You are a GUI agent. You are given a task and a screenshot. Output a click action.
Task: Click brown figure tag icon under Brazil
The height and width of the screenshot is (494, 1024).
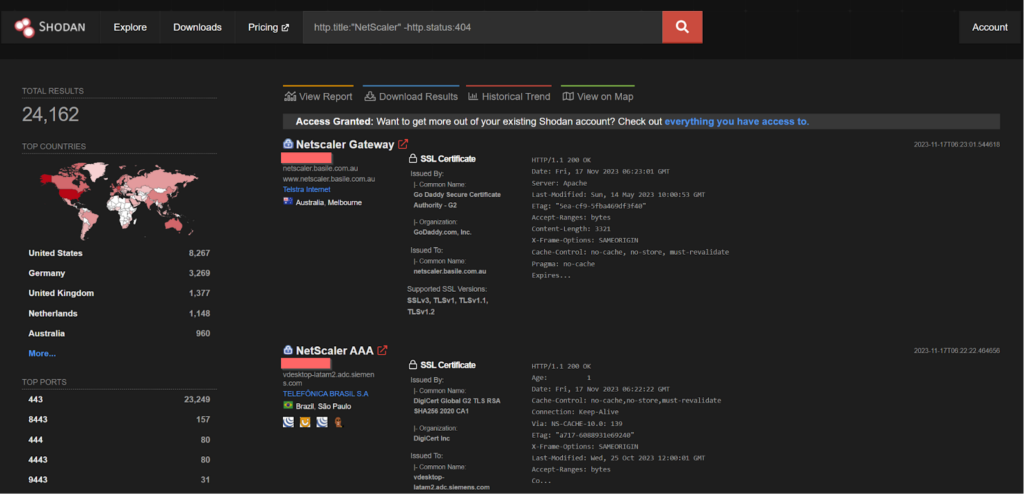tap(338, 422)
